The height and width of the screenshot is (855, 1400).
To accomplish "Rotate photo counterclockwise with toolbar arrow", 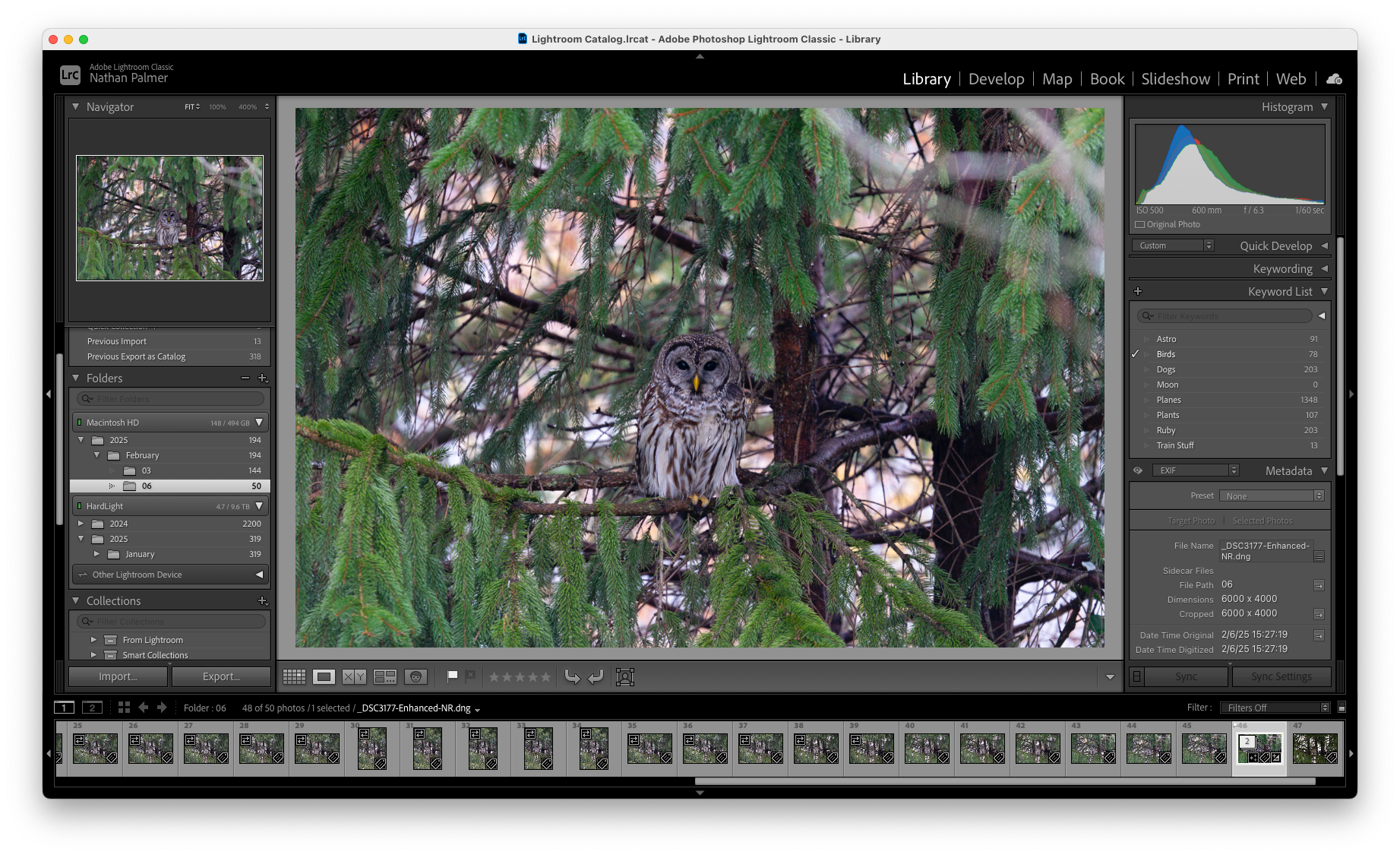I will 572,676.
